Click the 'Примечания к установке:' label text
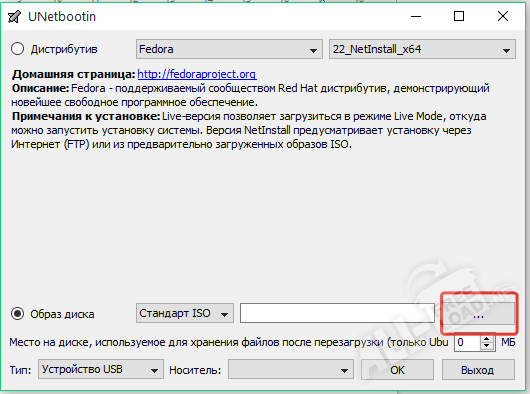The height and width of the screenshot is (394, 530). point(86,116)
